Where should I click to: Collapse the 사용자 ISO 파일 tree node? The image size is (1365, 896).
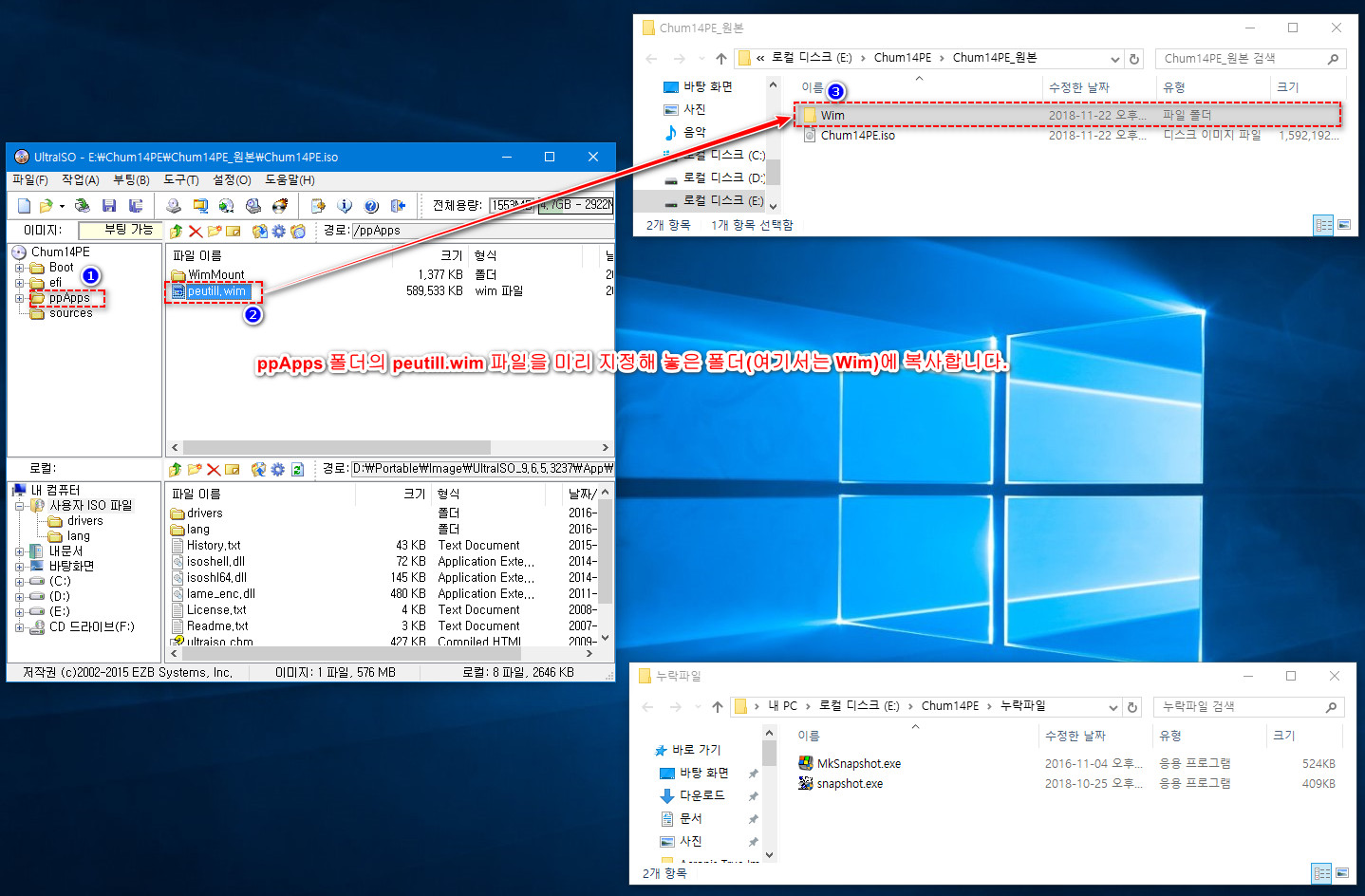[x=19, y=506]
